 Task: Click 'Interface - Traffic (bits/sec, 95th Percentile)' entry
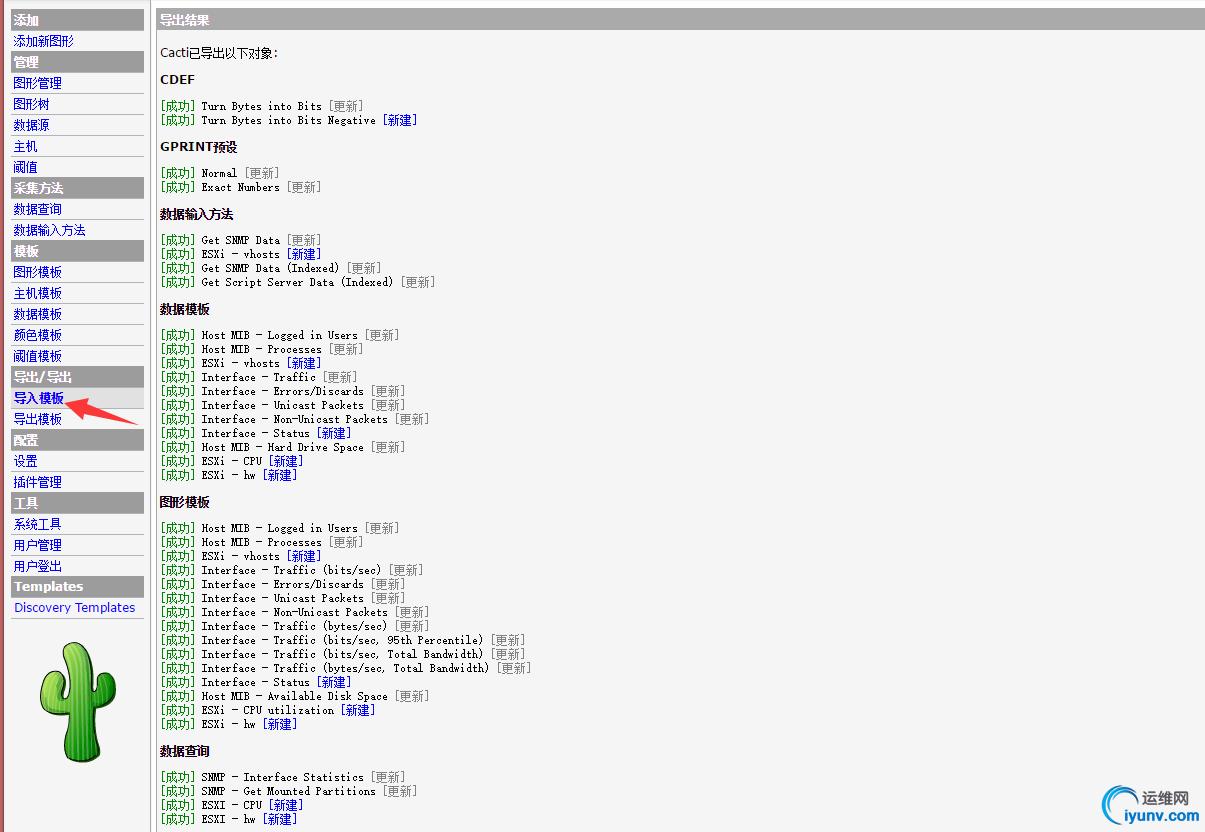tap(342, 640)
